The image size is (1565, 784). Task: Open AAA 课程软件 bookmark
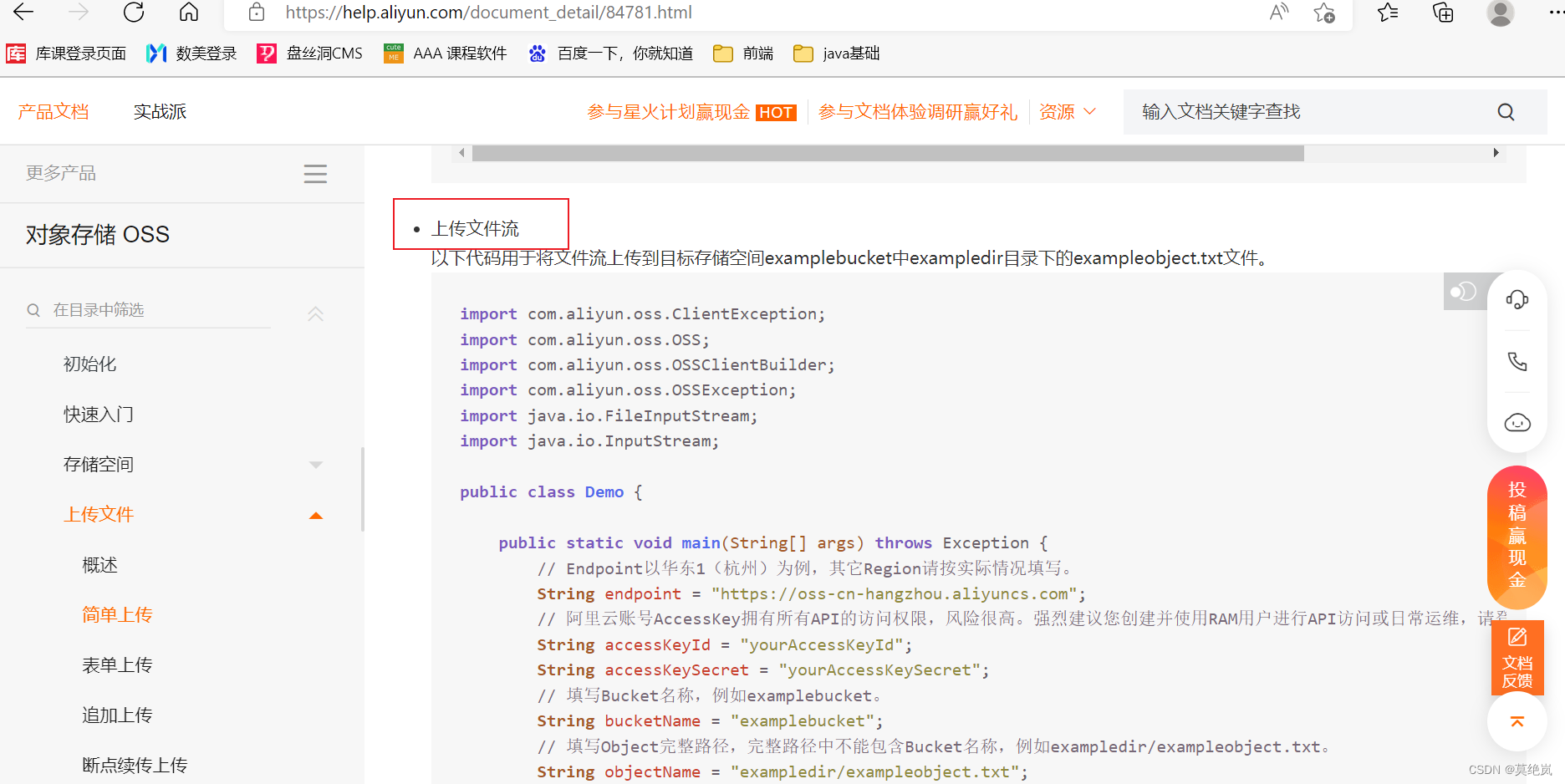pos(445,53)
